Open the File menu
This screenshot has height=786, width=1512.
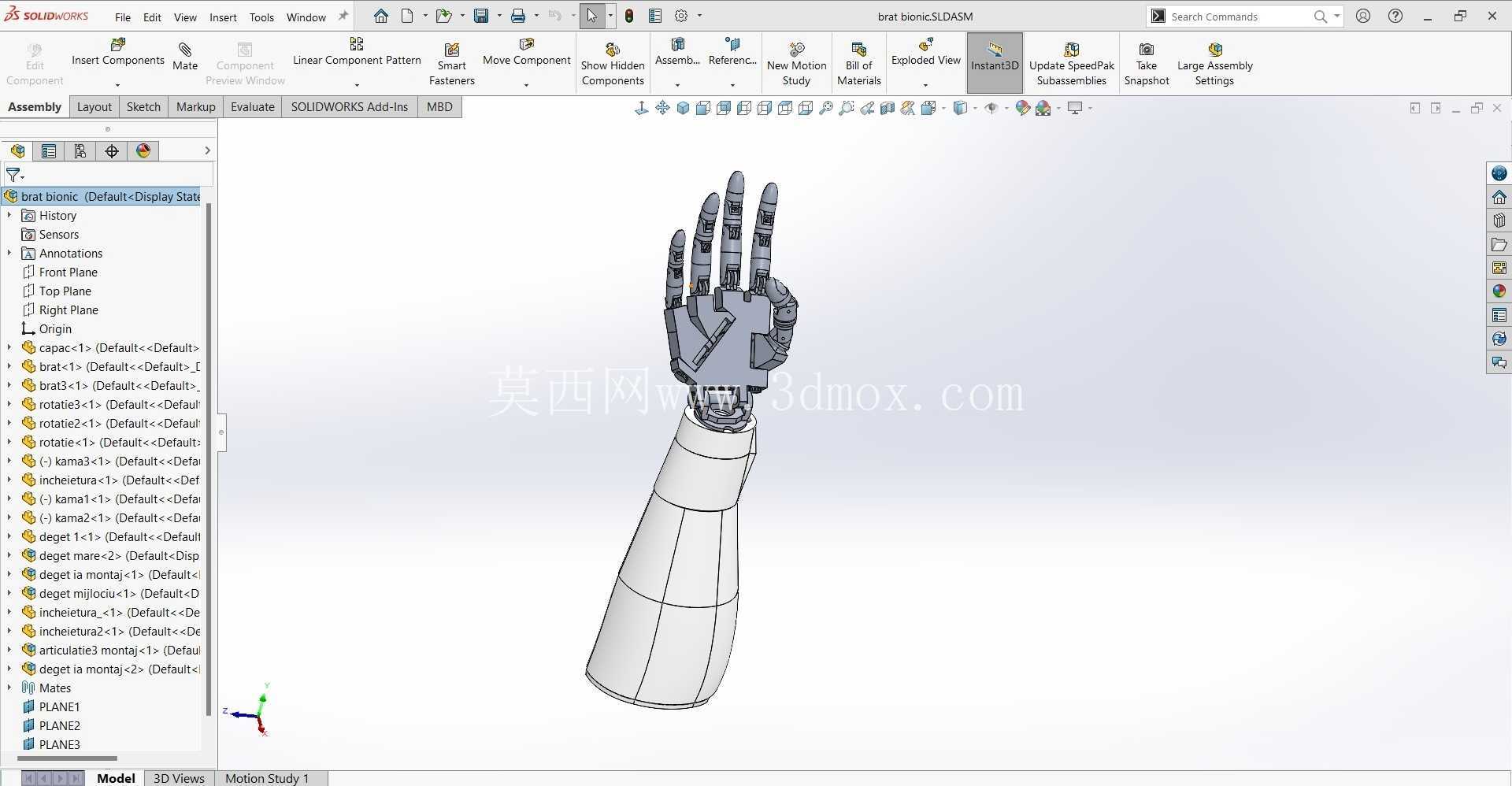coord(123,17)
